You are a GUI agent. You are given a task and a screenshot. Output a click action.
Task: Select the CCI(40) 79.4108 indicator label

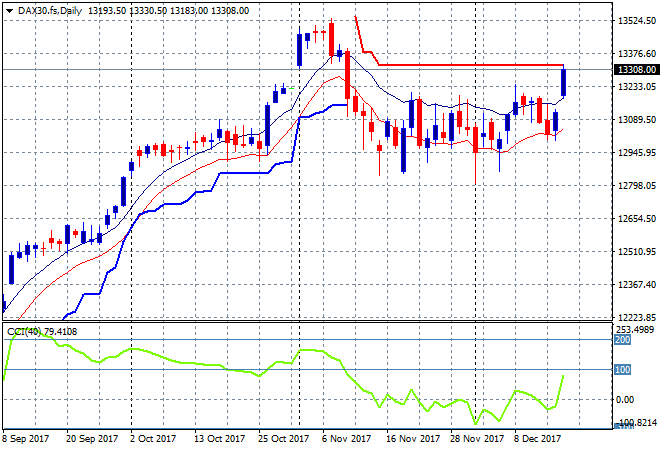tap(42, 332)
